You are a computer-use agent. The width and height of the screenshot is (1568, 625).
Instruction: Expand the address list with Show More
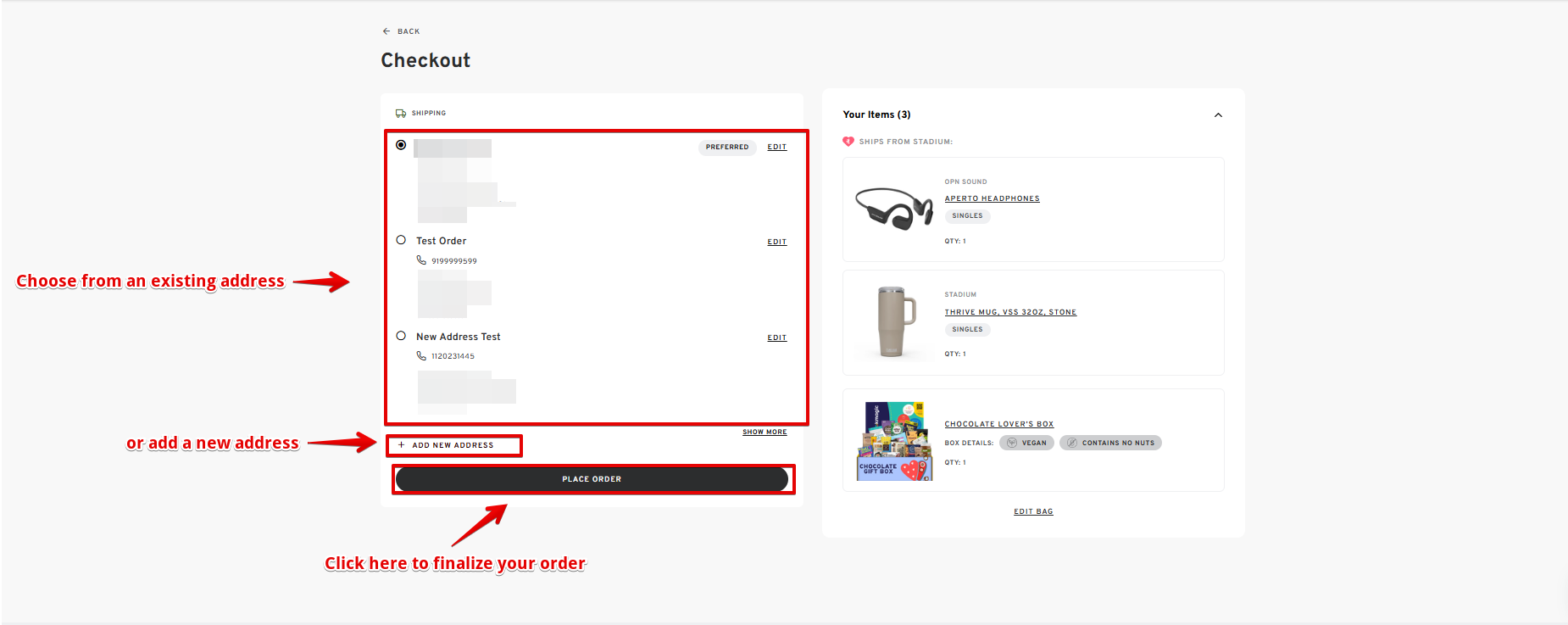click(765, 432)
